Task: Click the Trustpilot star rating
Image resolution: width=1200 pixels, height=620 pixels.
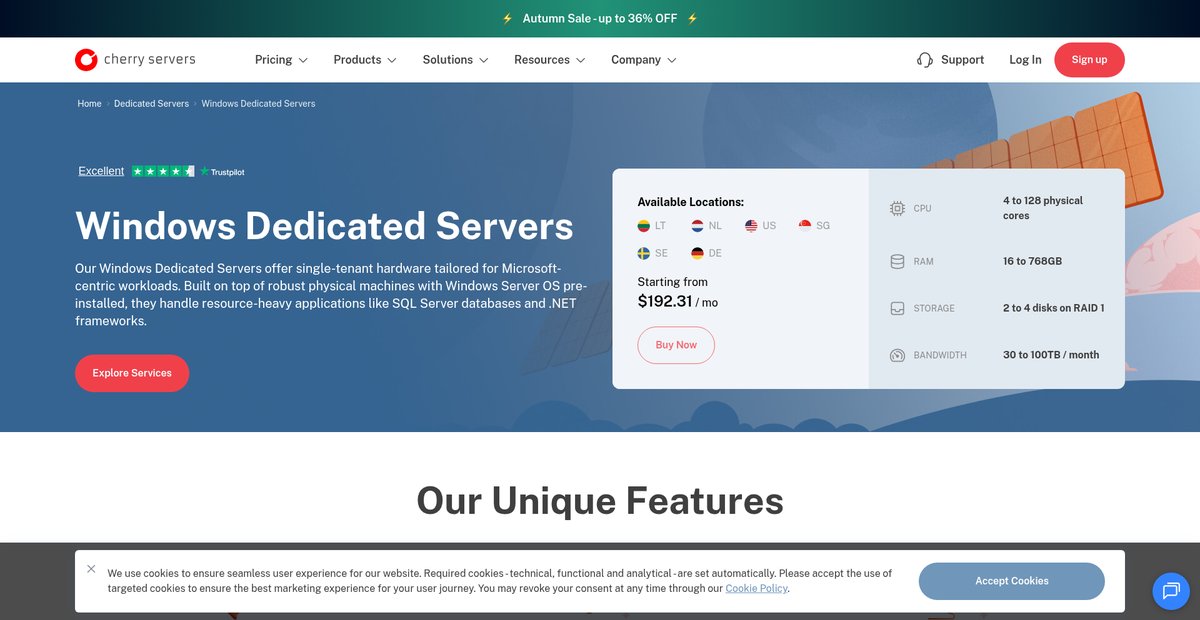Action: (163, 171)
